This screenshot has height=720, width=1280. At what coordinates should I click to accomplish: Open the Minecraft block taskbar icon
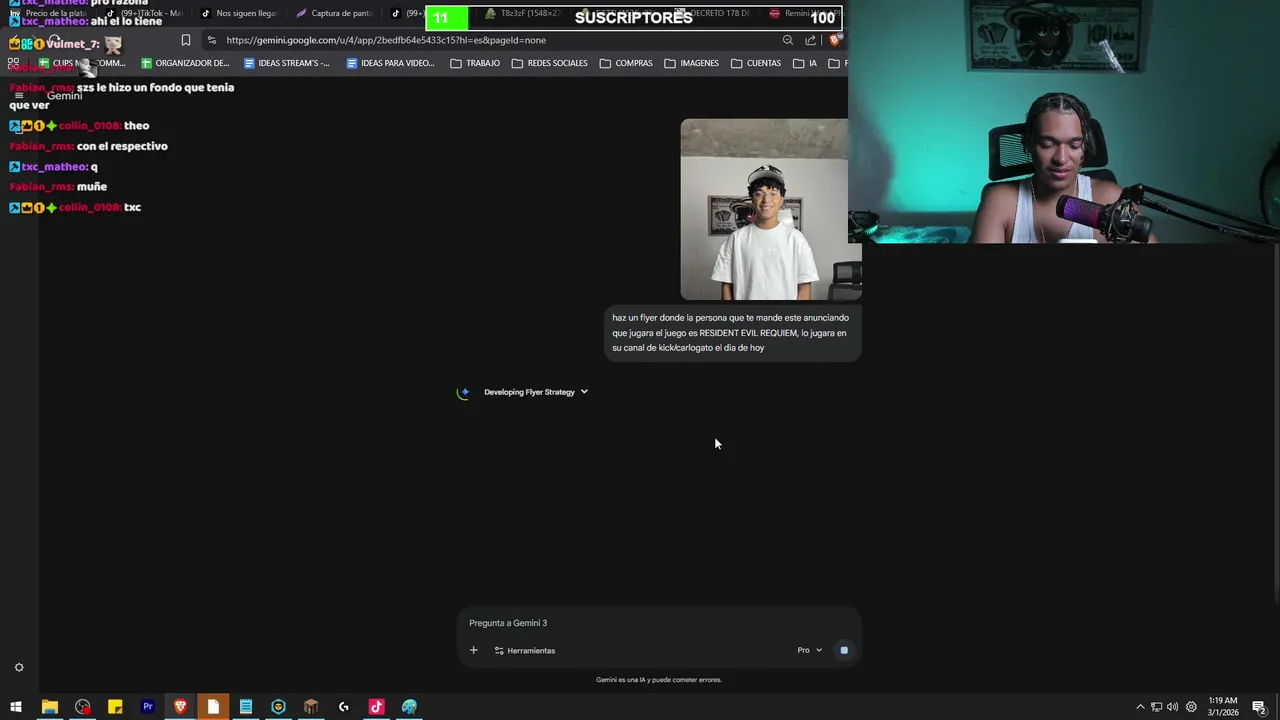click(311, 707)
